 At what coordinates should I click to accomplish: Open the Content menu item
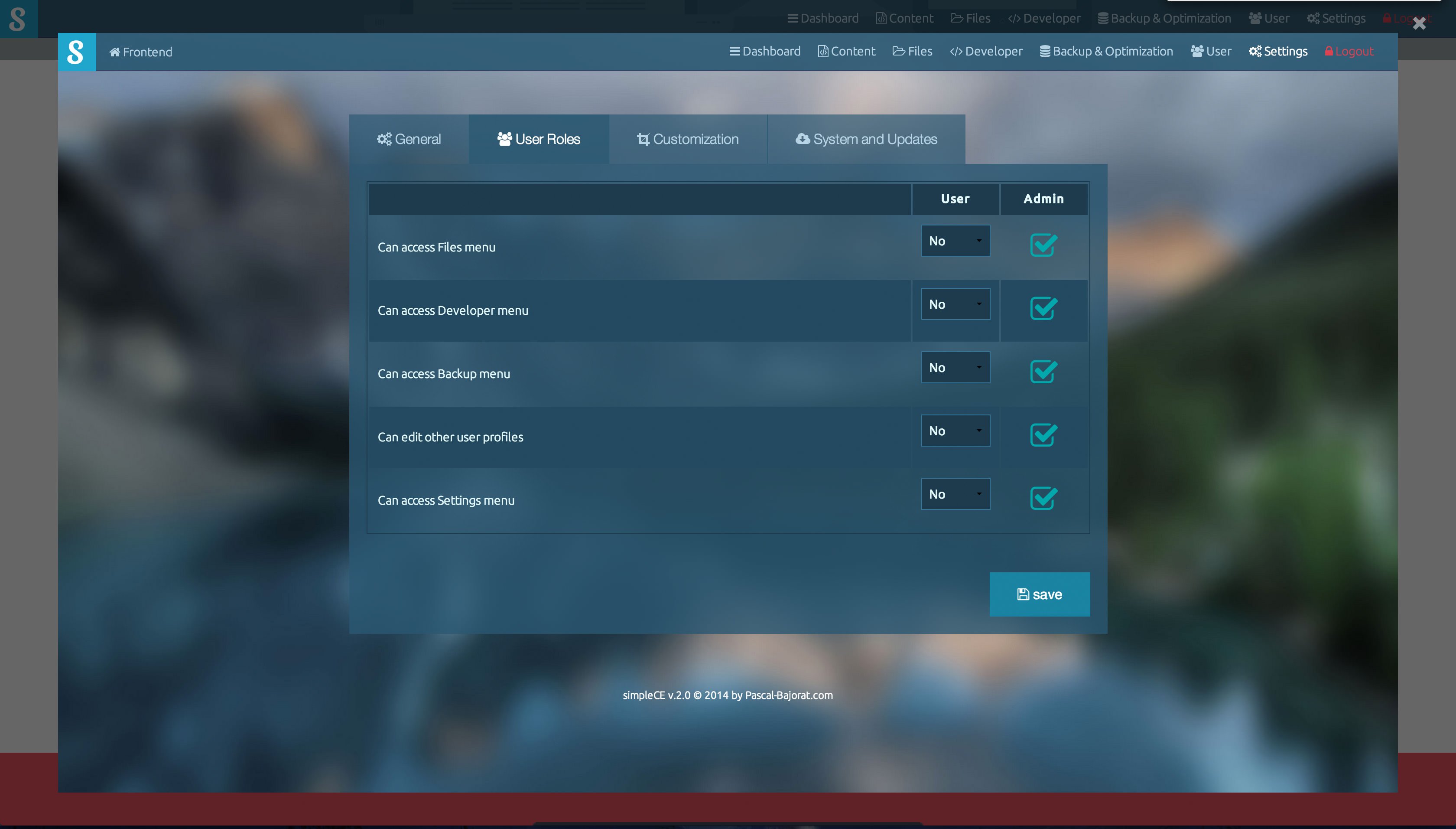point(846,51)
